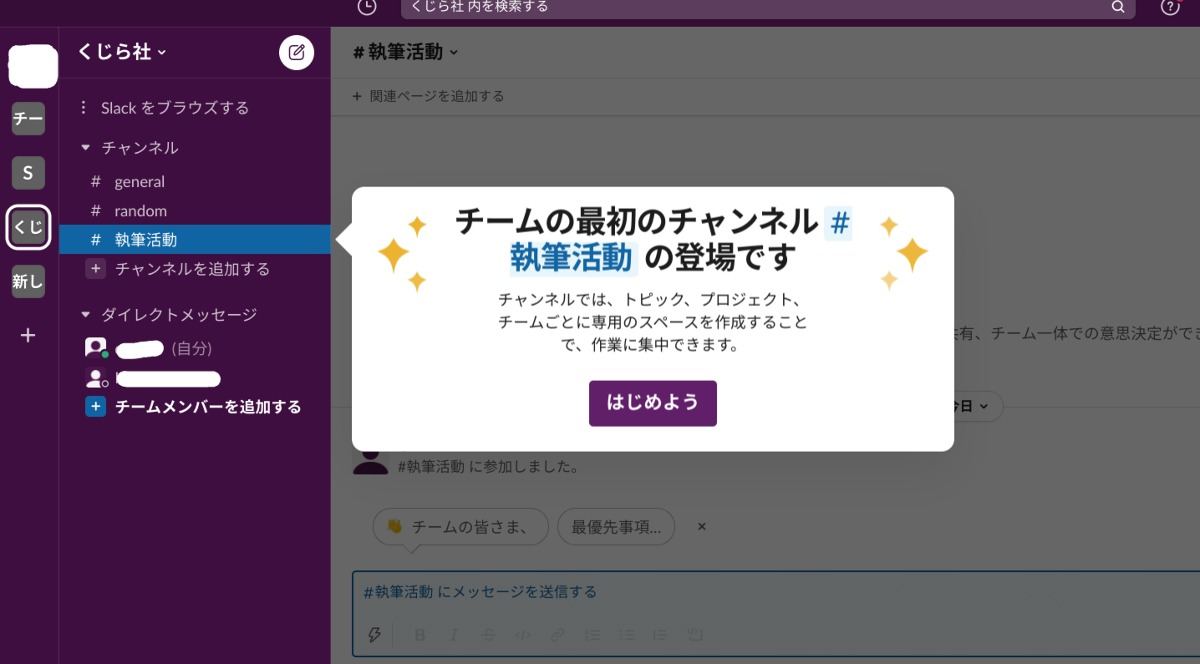Insert a code block in composer

tap(695, 634)
